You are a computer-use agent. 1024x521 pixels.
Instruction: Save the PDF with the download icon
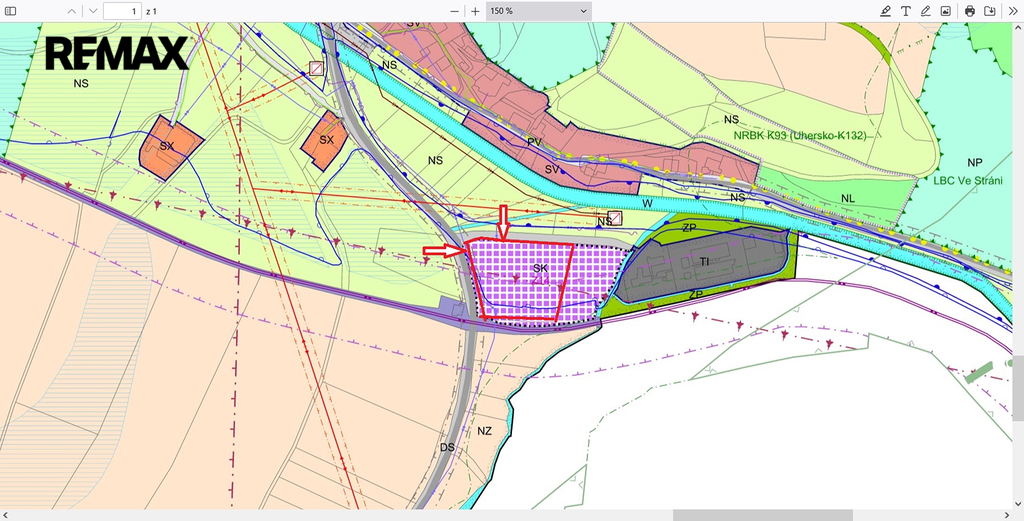coord(989,11)
